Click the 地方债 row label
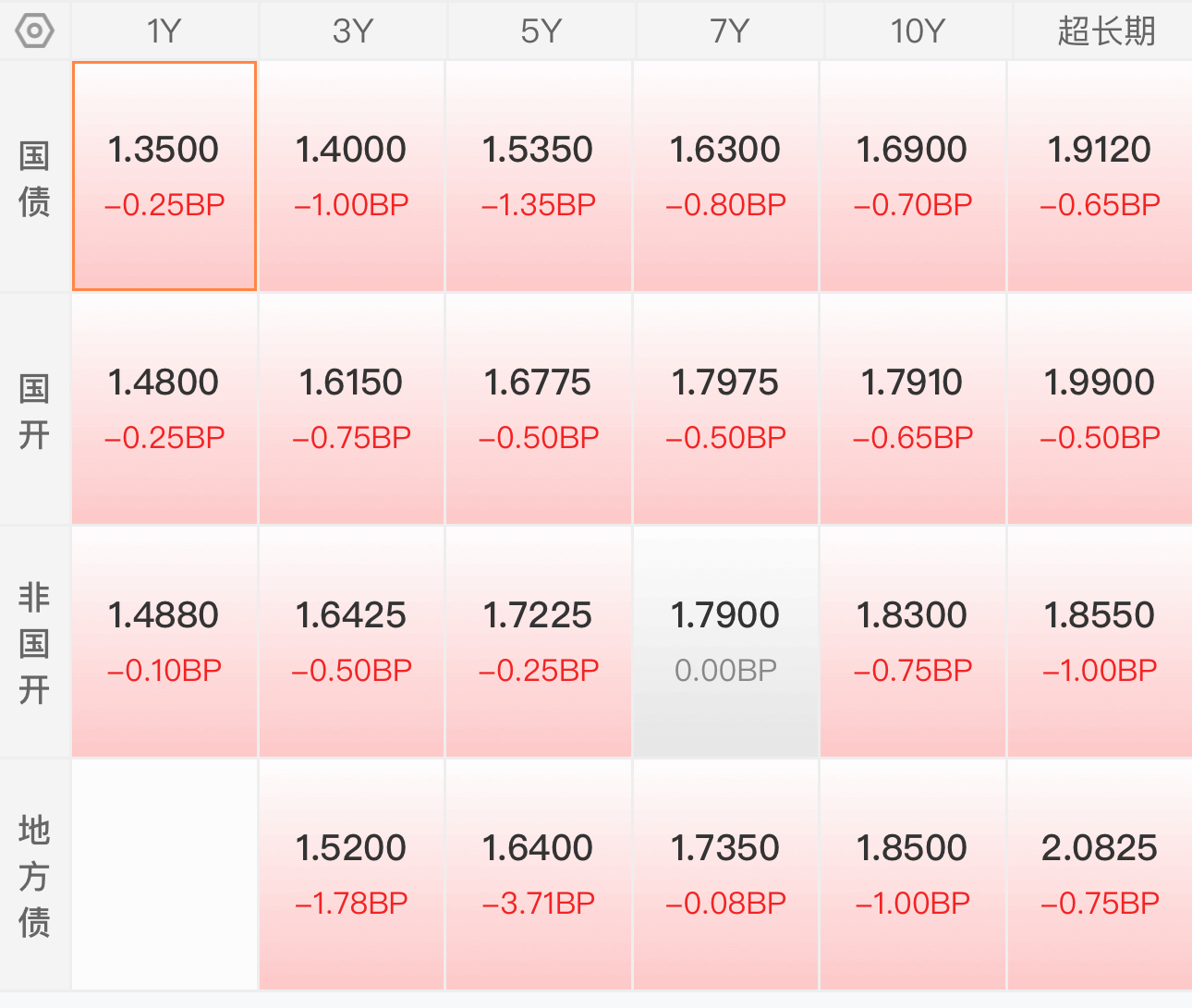The width and height of the screenshot is (1192, 1008). (x=34, y=876)
